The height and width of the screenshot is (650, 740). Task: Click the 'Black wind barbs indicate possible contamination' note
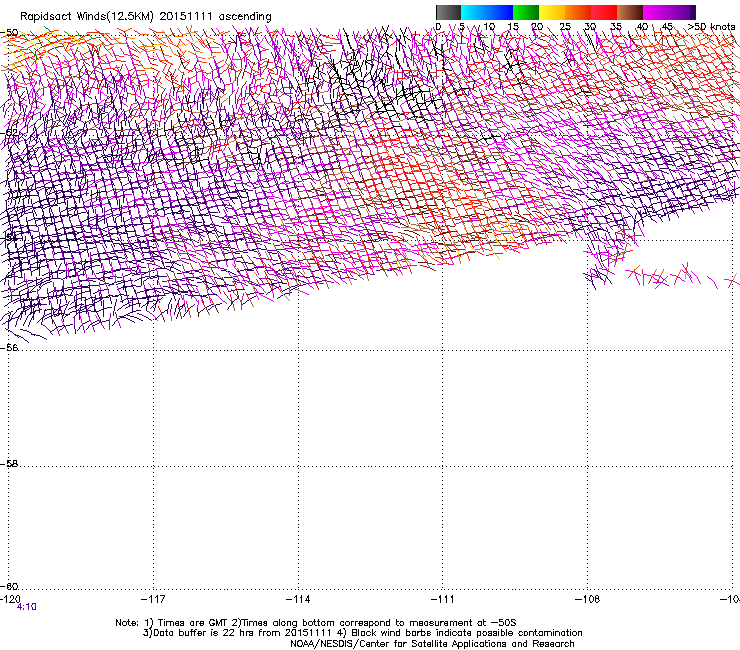point(467,633)
